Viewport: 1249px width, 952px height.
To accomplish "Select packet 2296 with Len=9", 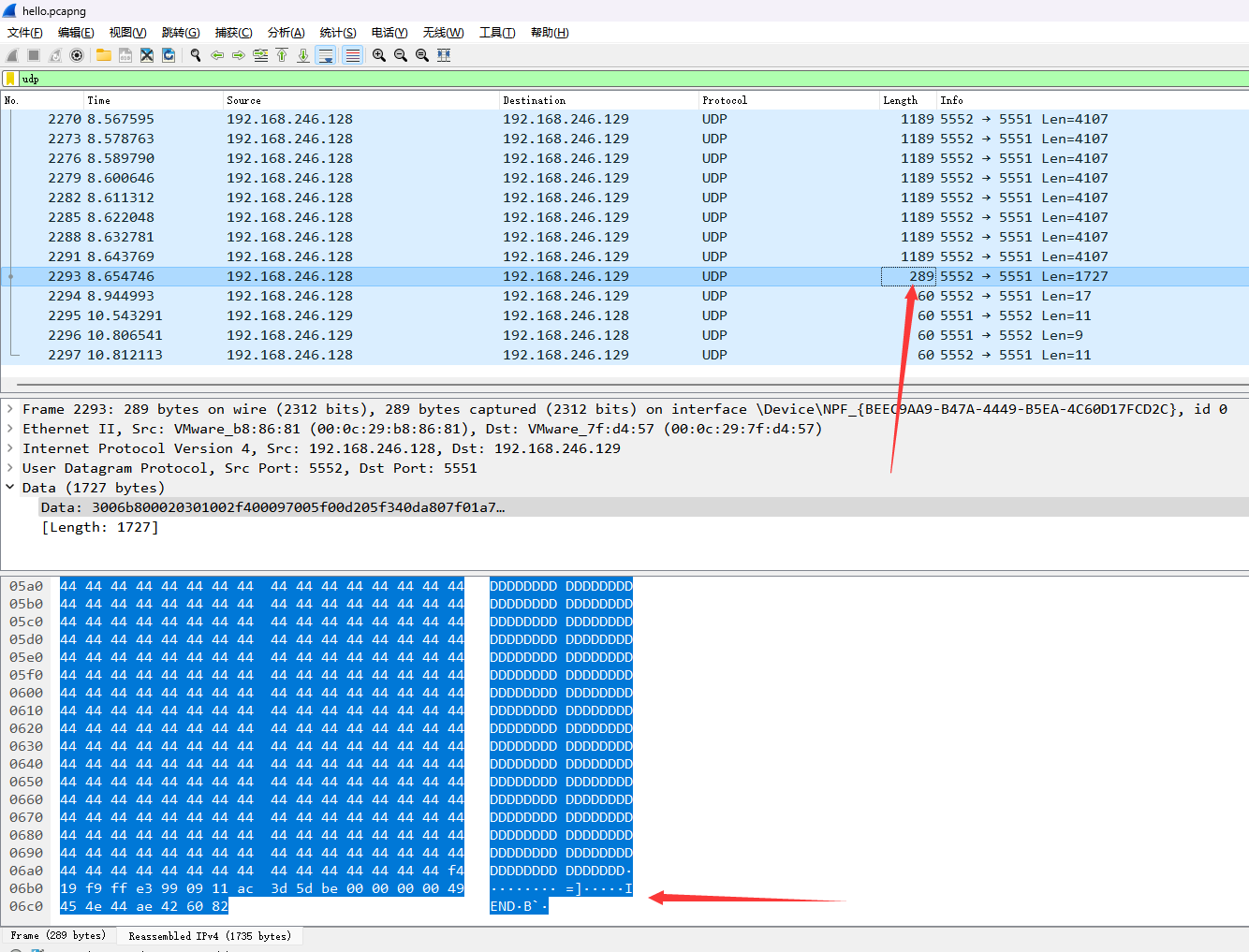I will click(624, 335).
